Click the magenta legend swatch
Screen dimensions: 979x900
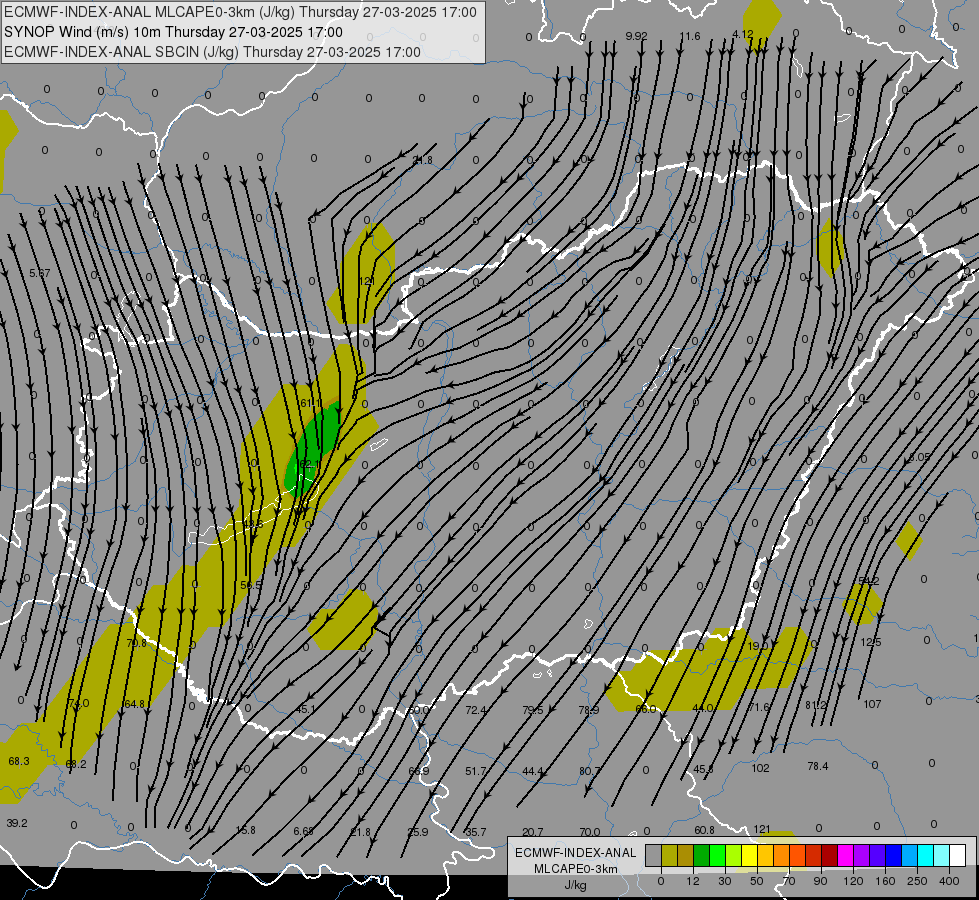845,855
